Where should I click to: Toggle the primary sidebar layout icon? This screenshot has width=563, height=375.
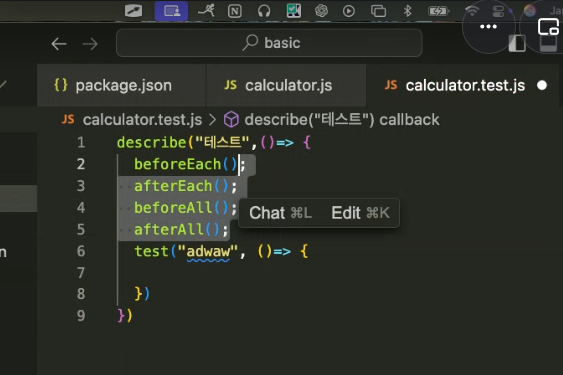pyautogui.click(x=517, y=44)
